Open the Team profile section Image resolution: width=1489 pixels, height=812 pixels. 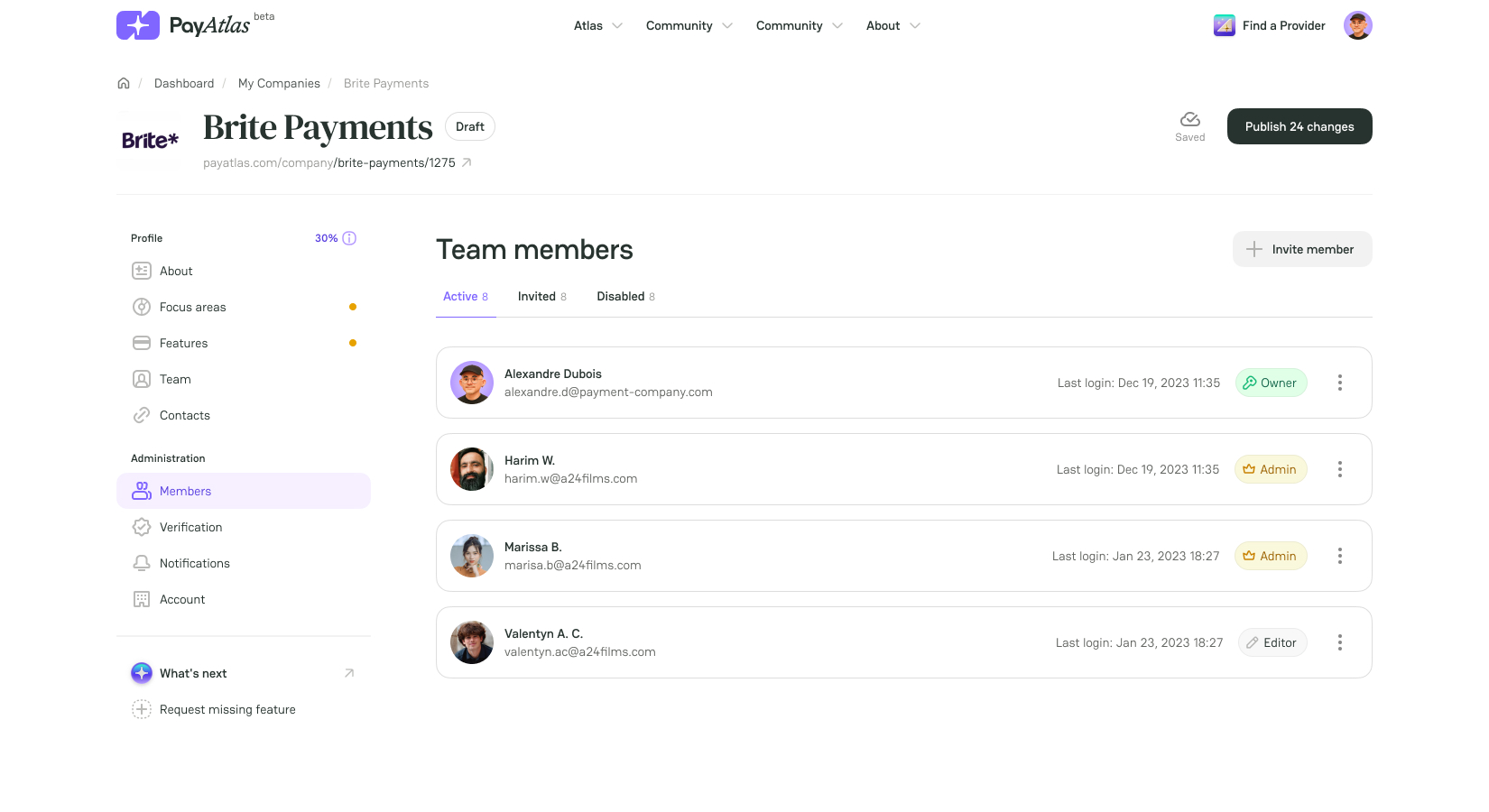point(244,379)
